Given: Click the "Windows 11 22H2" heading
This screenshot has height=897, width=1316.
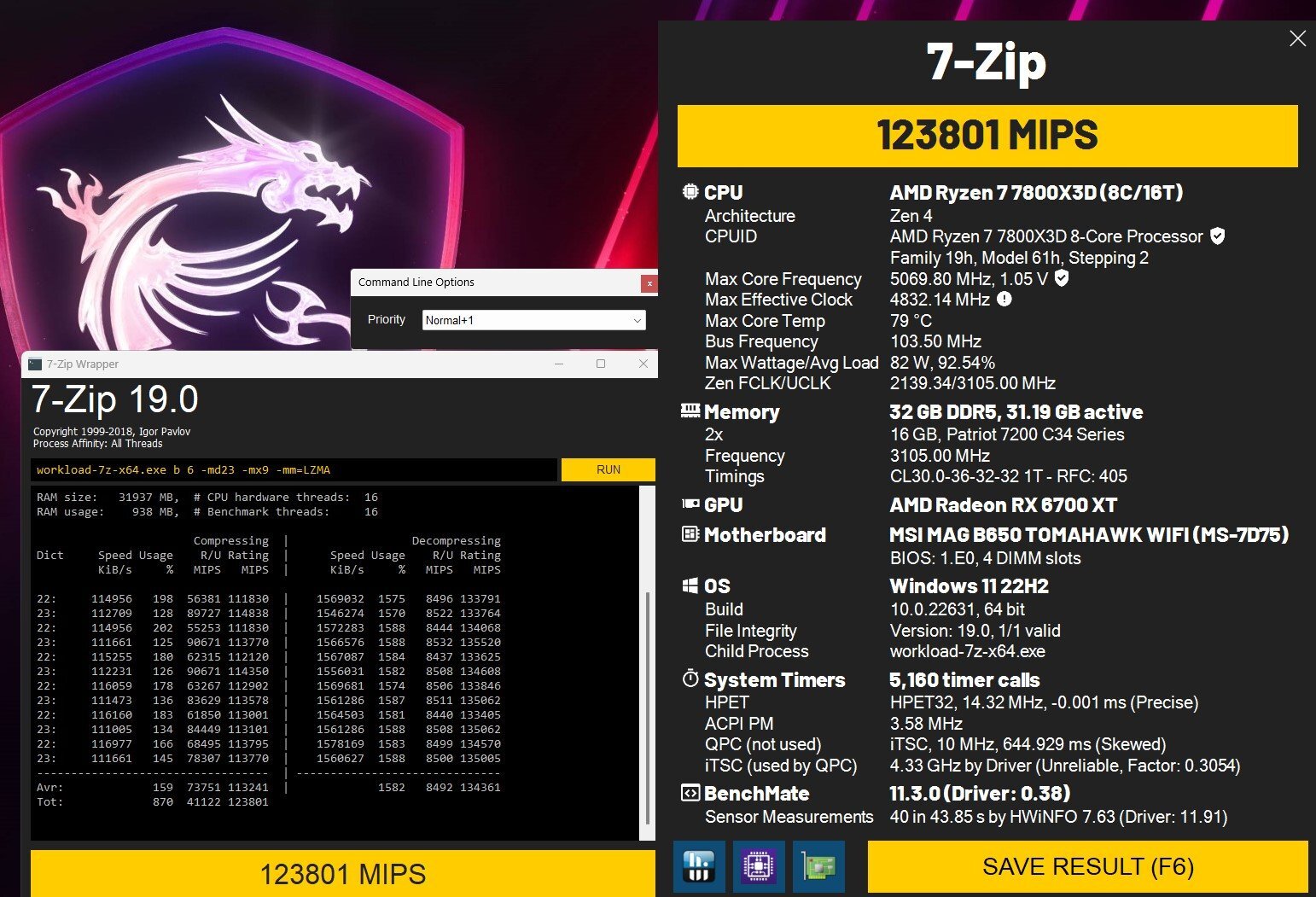Looking at the screenshot, I should (x=970, y=586).
